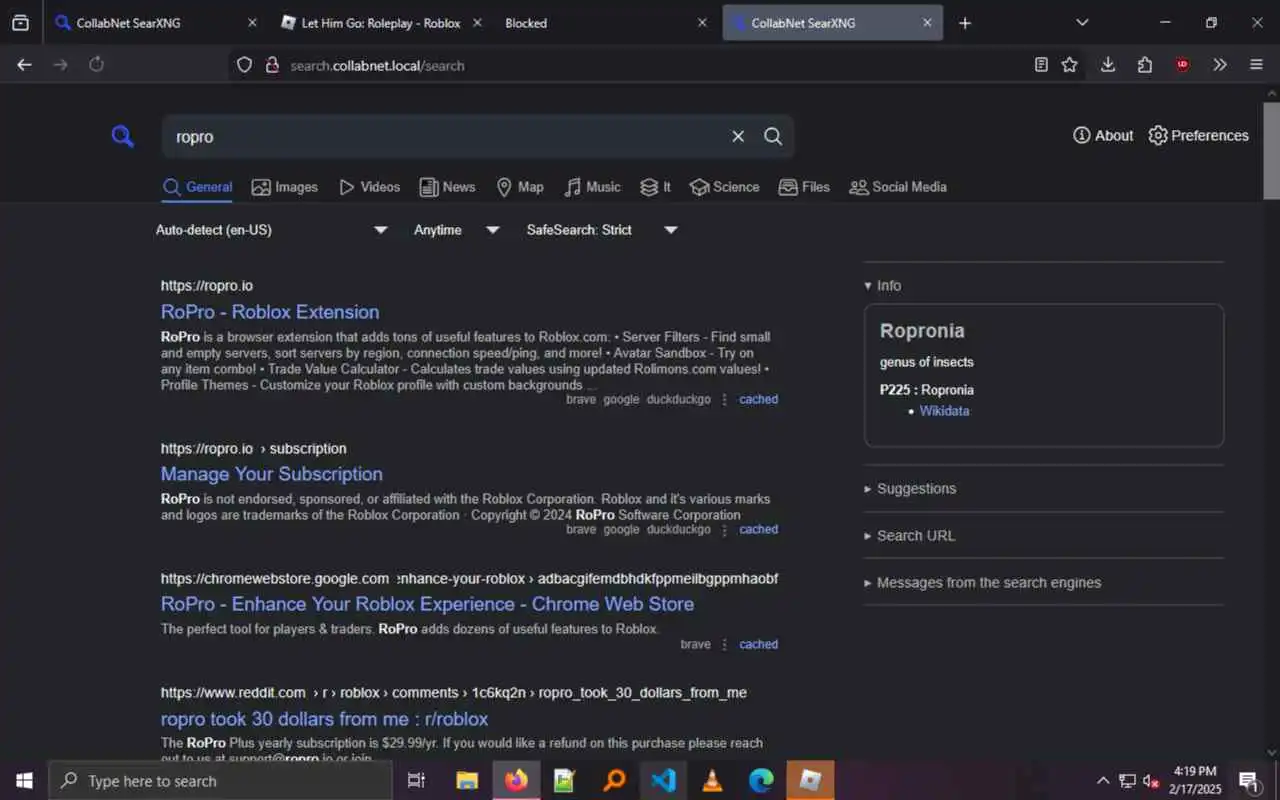Open cached link of RoPro Roblox Extension result
The height and width of the screenshot is (800, 1280).
(758, 399)
